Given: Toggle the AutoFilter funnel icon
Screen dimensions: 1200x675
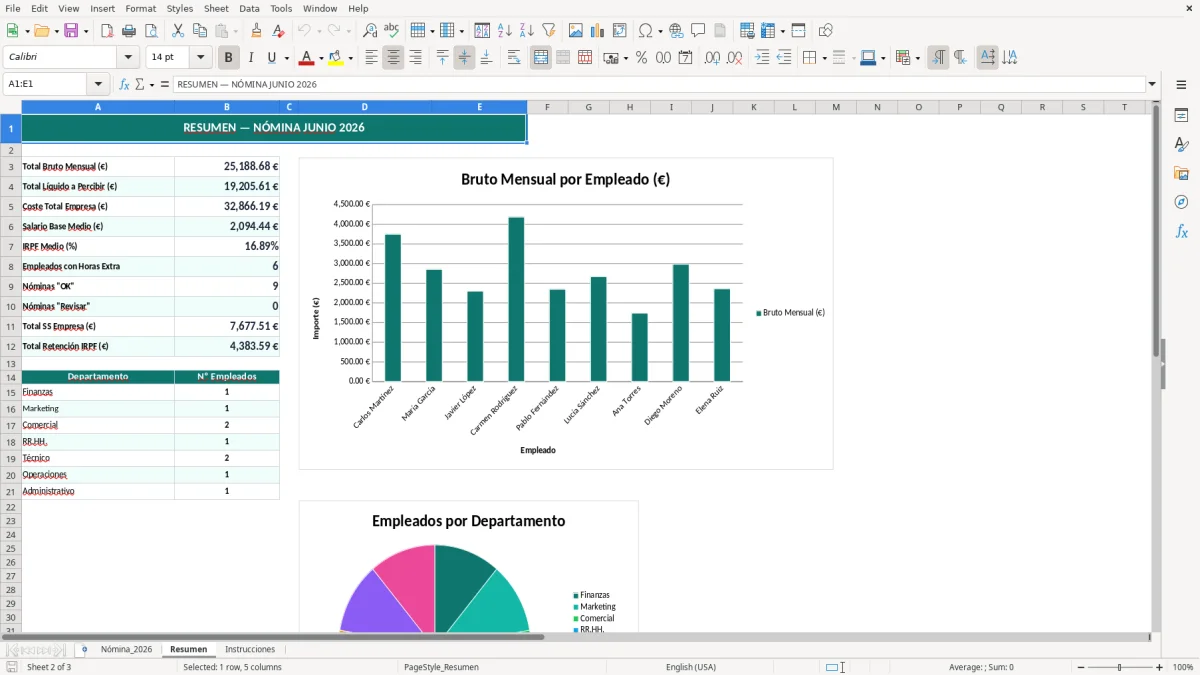Looking at the screenshot, I should pos(549,31).
